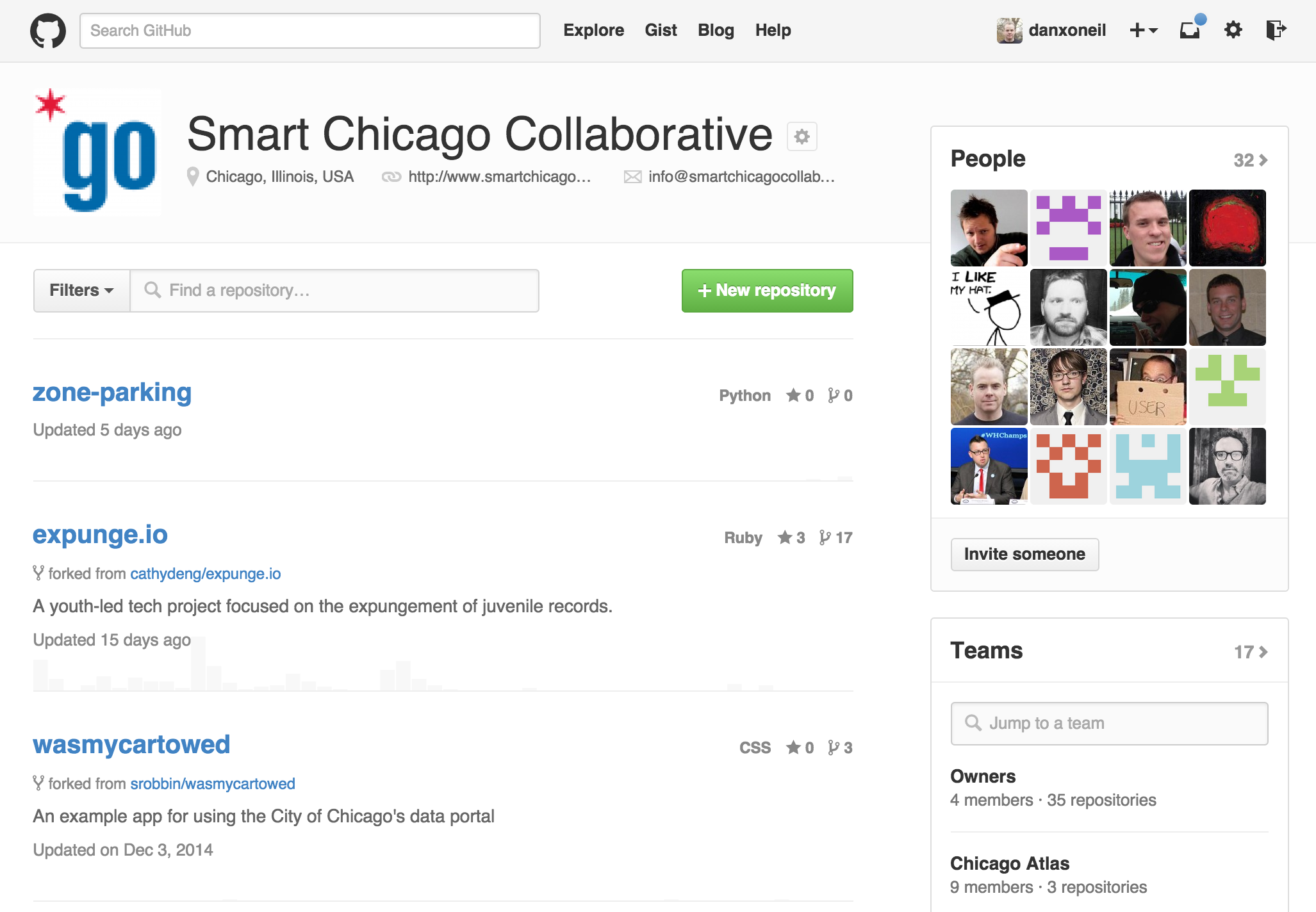Expand People list via 32 chevron
The height and width of the screenshot is (912, 1316).
pos(1251,160)
